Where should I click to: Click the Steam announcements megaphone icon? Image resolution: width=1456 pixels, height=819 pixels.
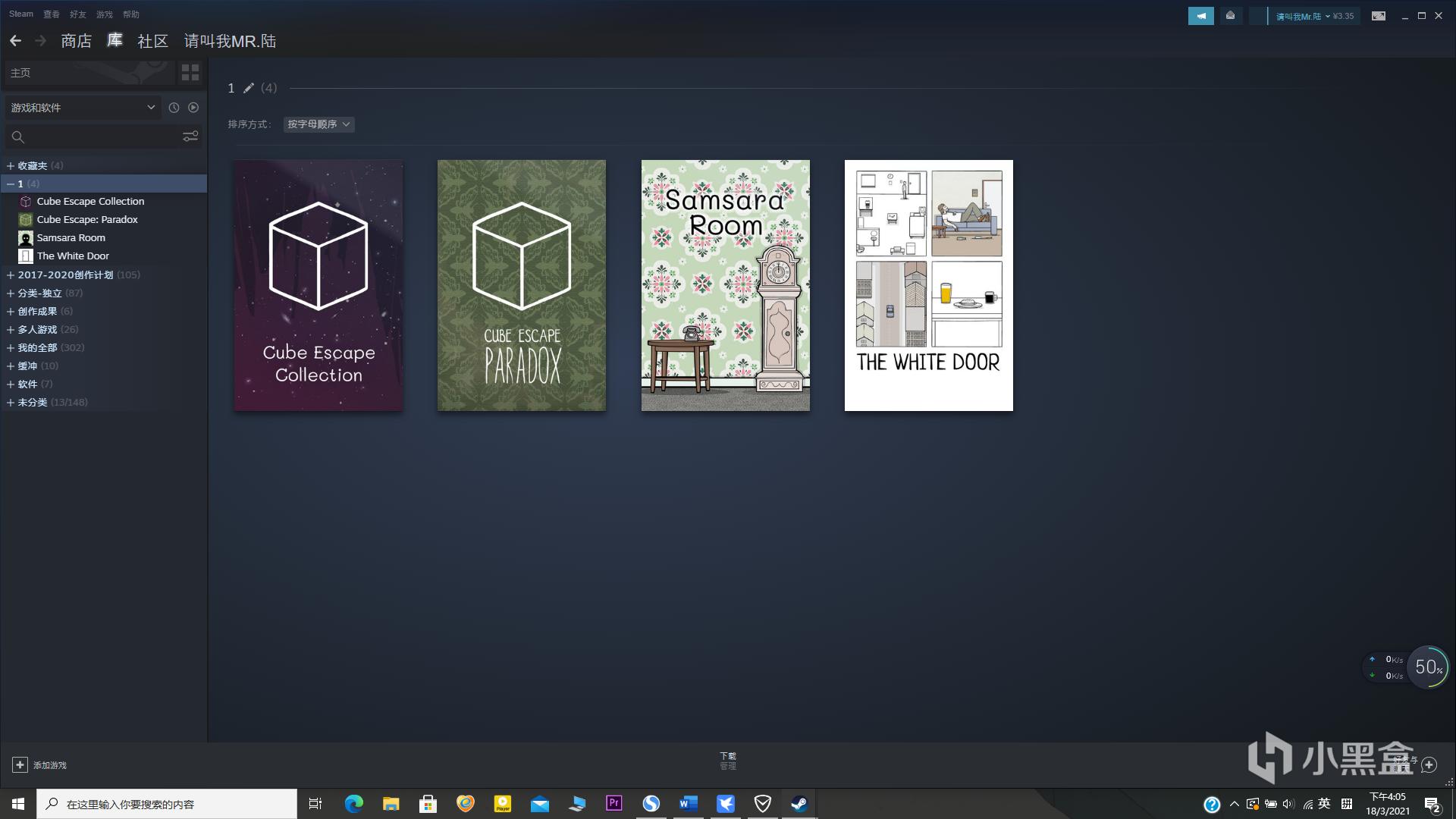pos(1200,16)
